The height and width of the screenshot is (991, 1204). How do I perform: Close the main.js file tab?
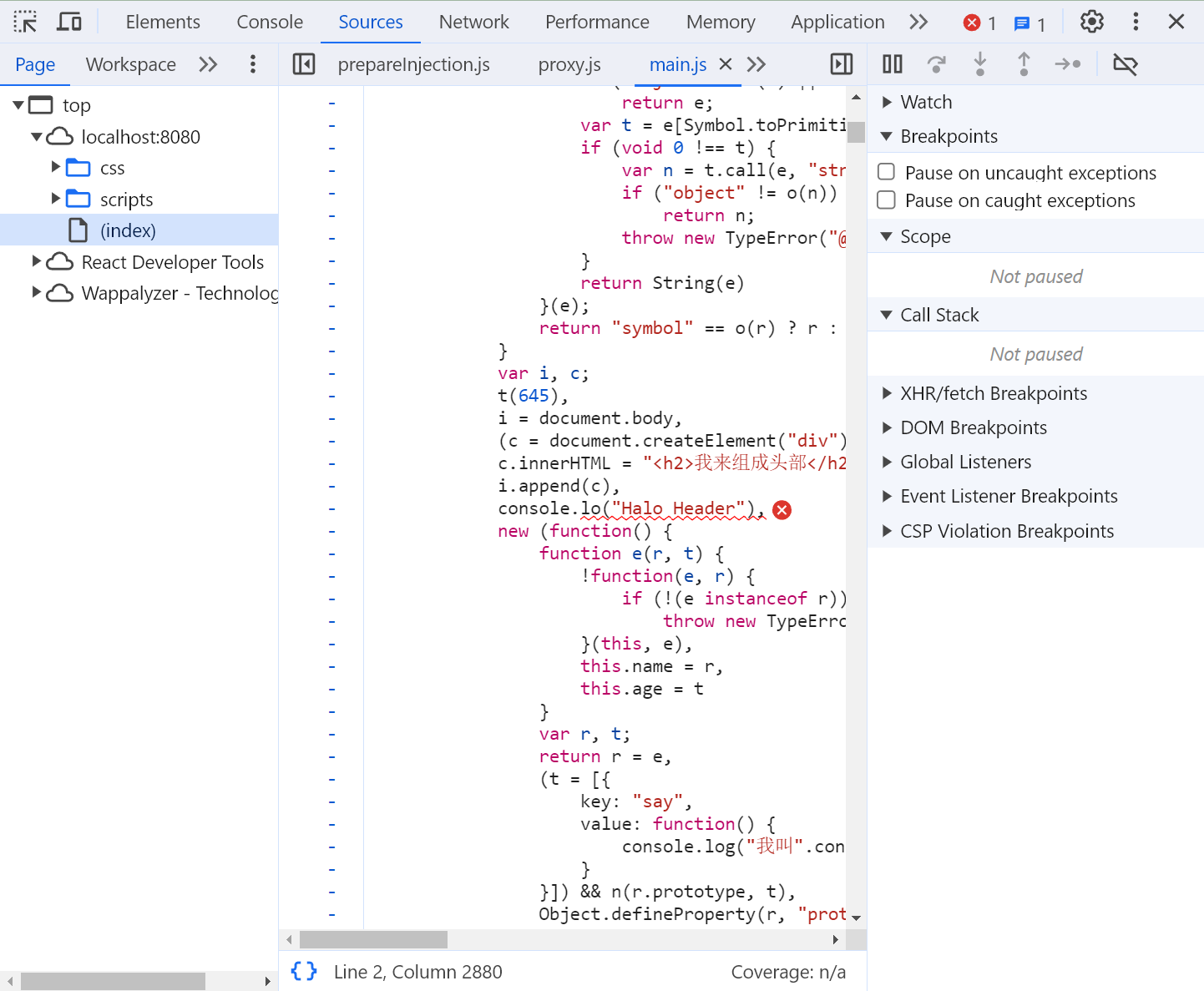click(726, 64)
